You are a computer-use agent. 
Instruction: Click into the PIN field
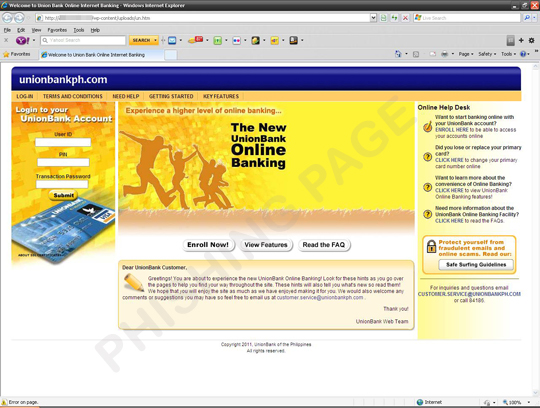(x=63, y=162)
